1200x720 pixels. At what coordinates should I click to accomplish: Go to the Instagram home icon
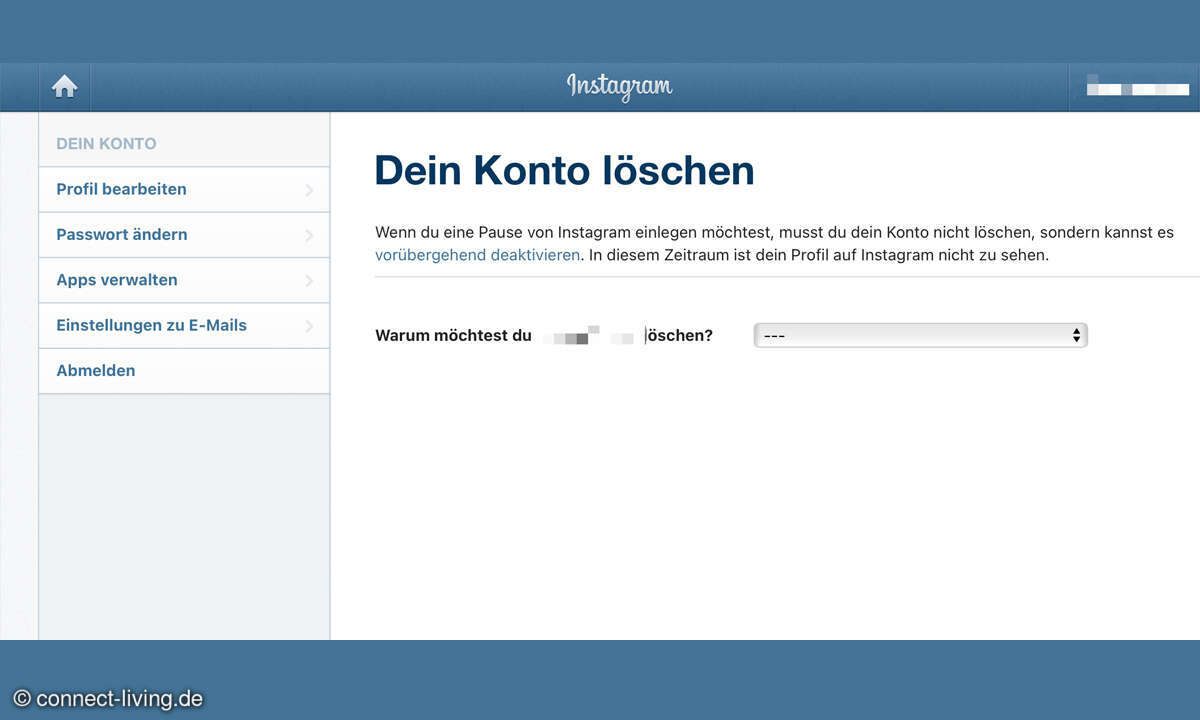pyautogui.click(x=65, y=87)
